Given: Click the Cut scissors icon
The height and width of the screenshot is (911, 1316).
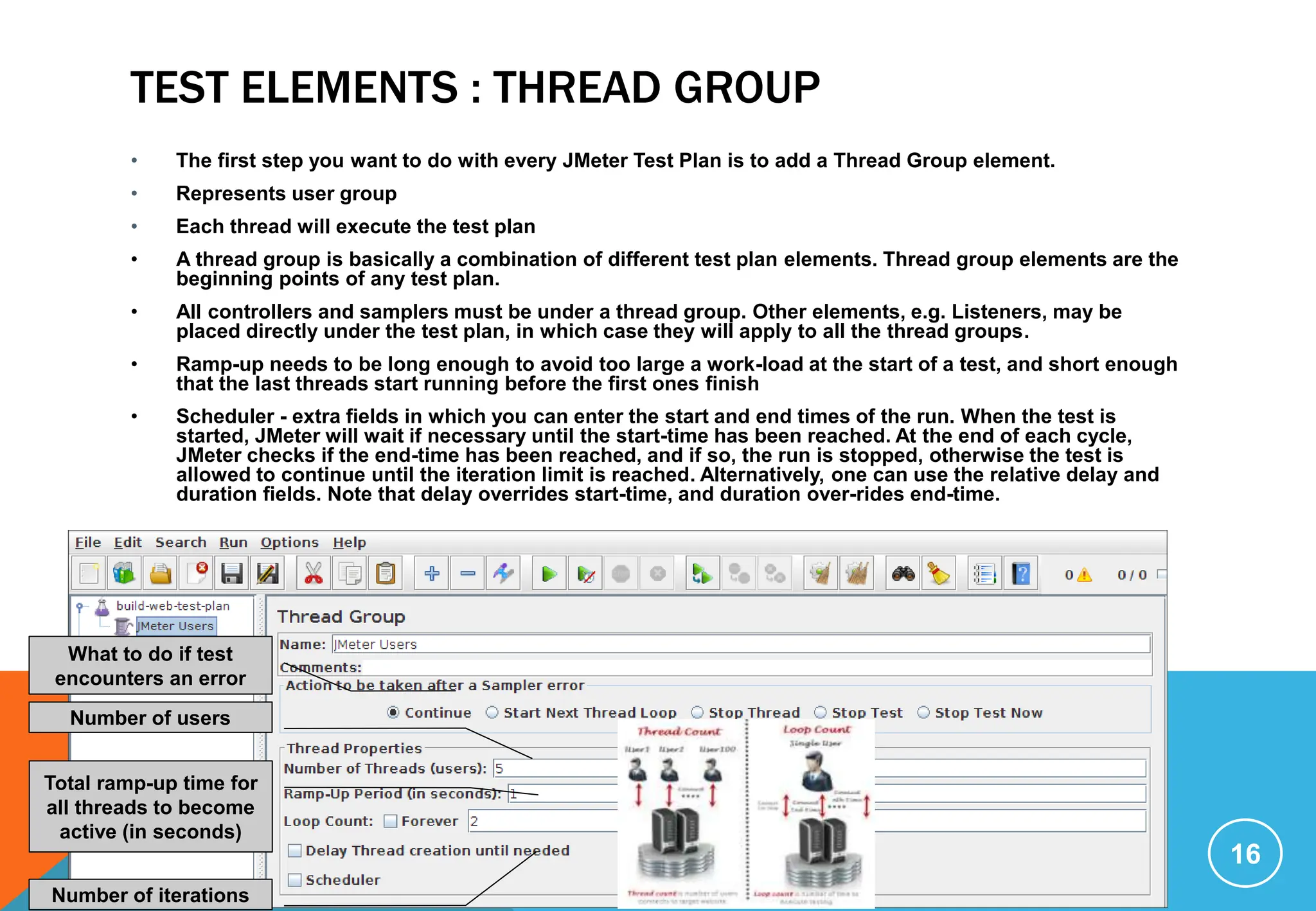Looking at the screenshot, I should coord(314,574).
